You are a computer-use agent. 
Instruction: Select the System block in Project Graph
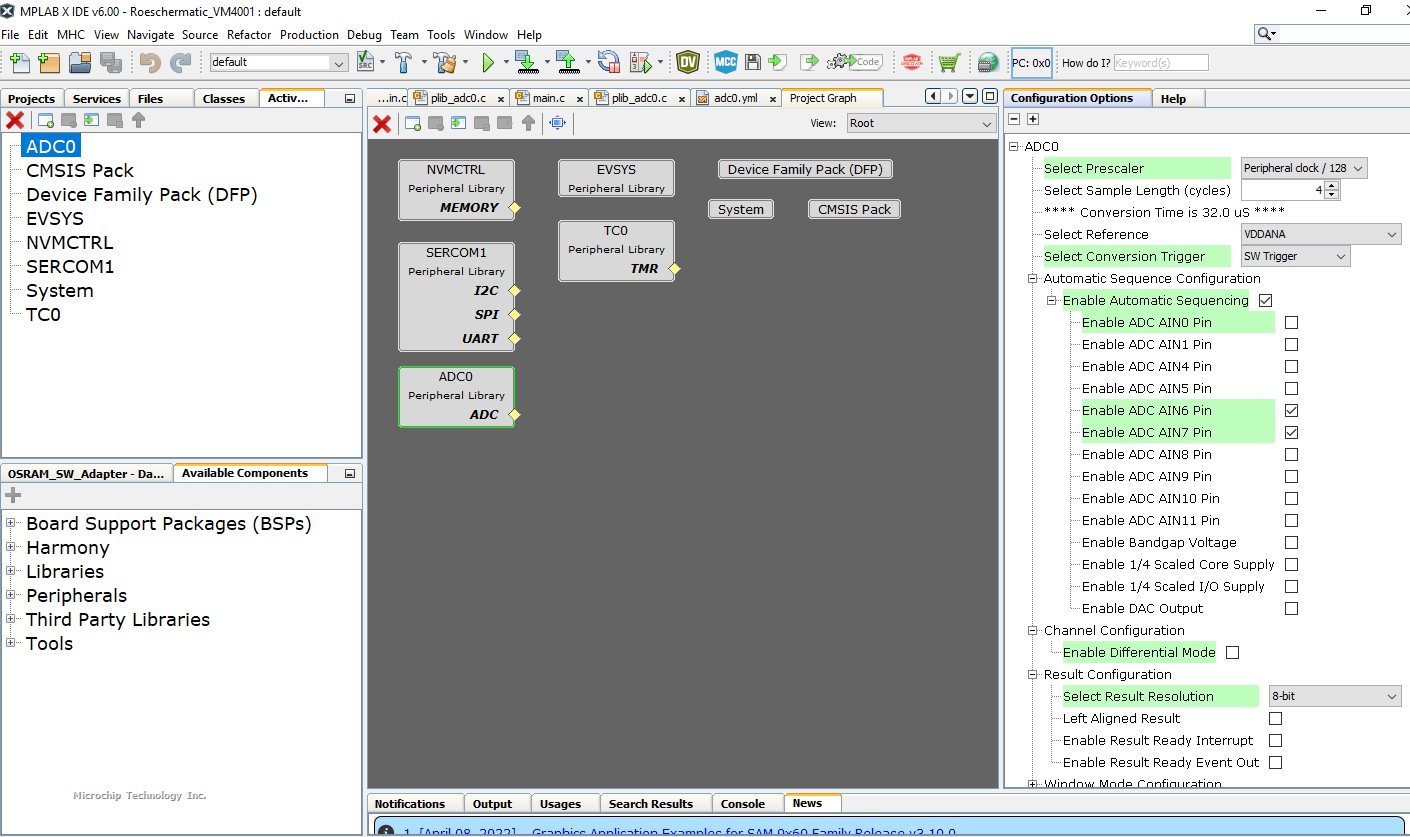click(741, 209)
